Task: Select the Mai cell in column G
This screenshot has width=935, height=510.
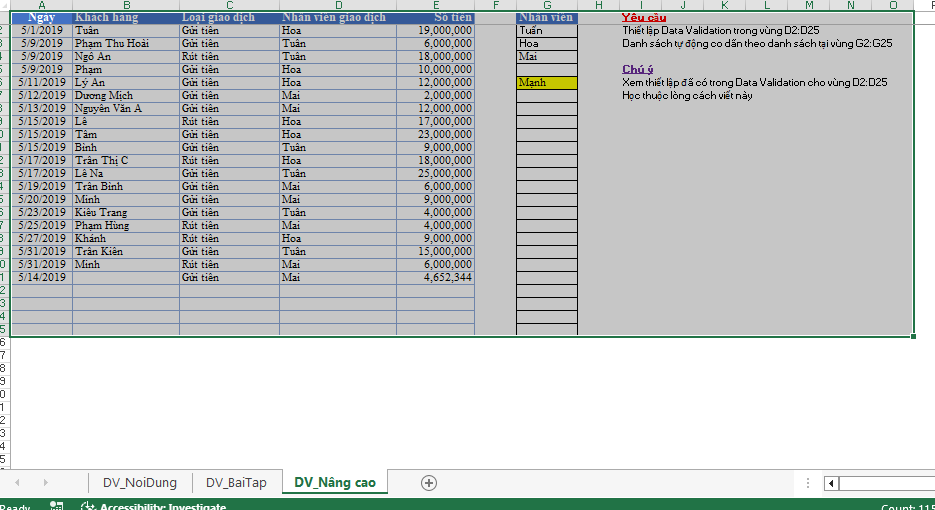Action: pos(547,57)
